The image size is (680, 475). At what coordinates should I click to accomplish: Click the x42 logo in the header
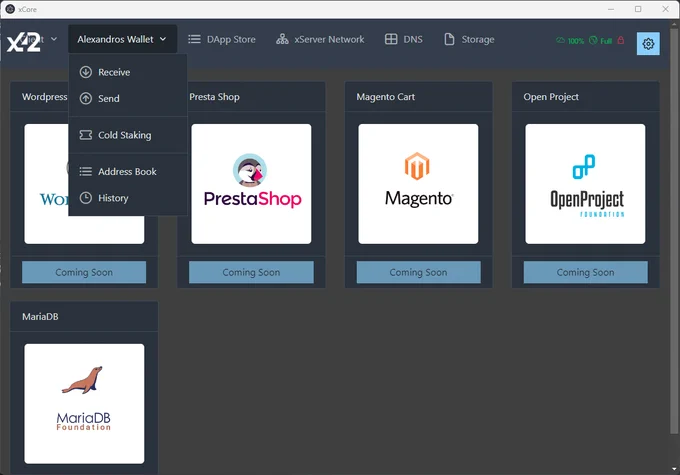click(24, 42)
